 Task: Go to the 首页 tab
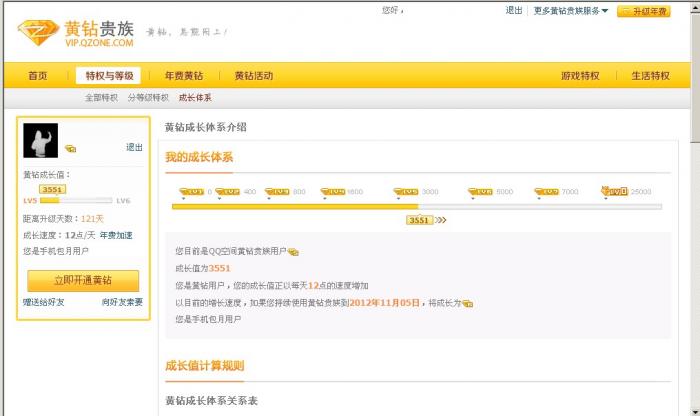[x=38, y=76]
